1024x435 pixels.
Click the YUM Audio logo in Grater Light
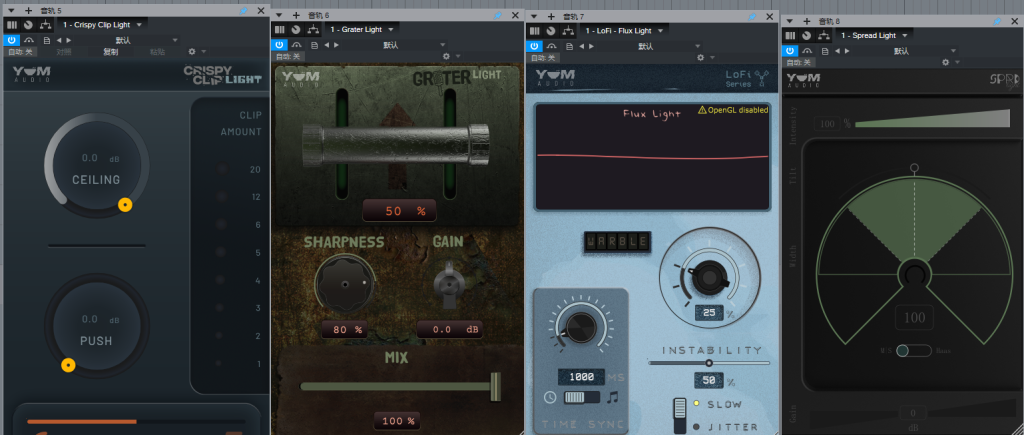300,78
